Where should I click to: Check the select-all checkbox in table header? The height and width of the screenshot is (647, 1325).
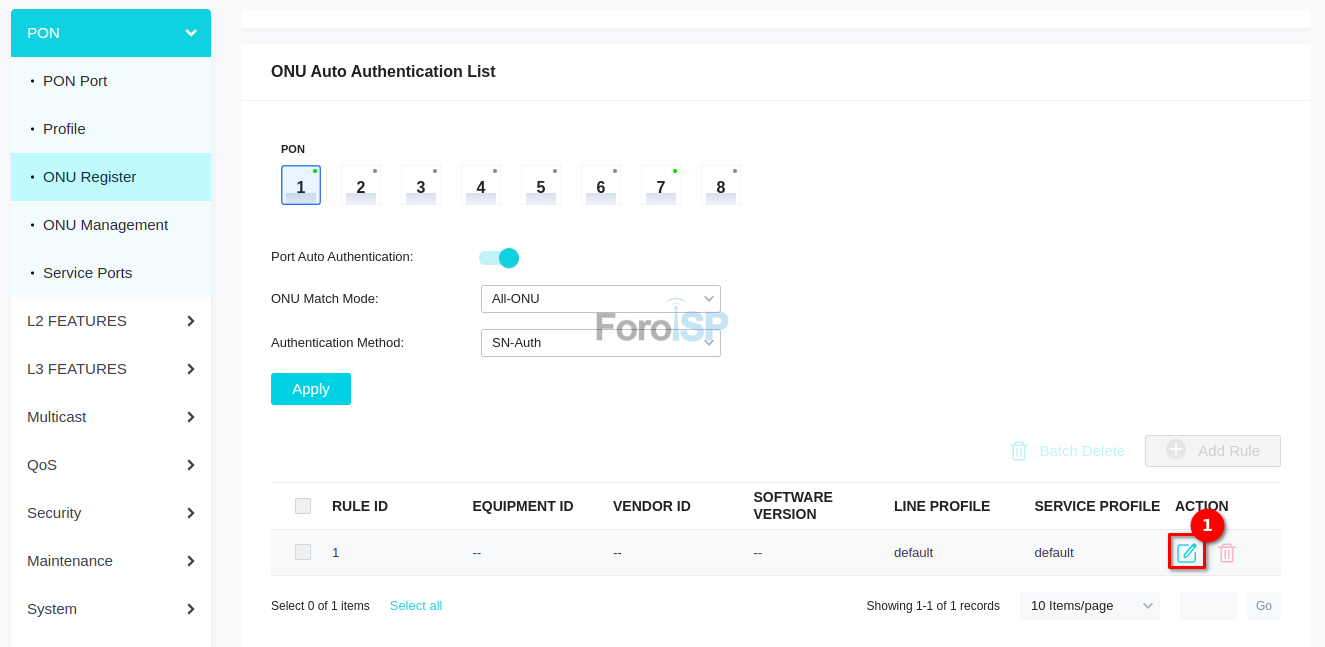(303, 506)
